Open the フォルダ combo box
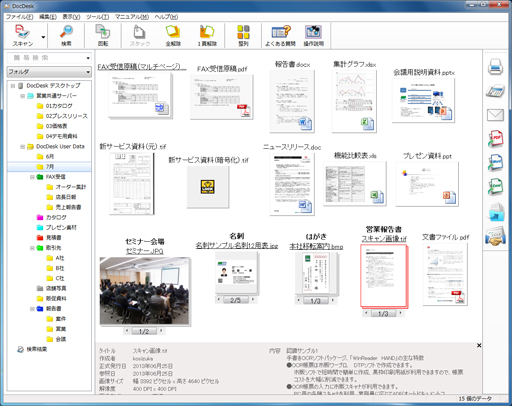 coord(49,72)
